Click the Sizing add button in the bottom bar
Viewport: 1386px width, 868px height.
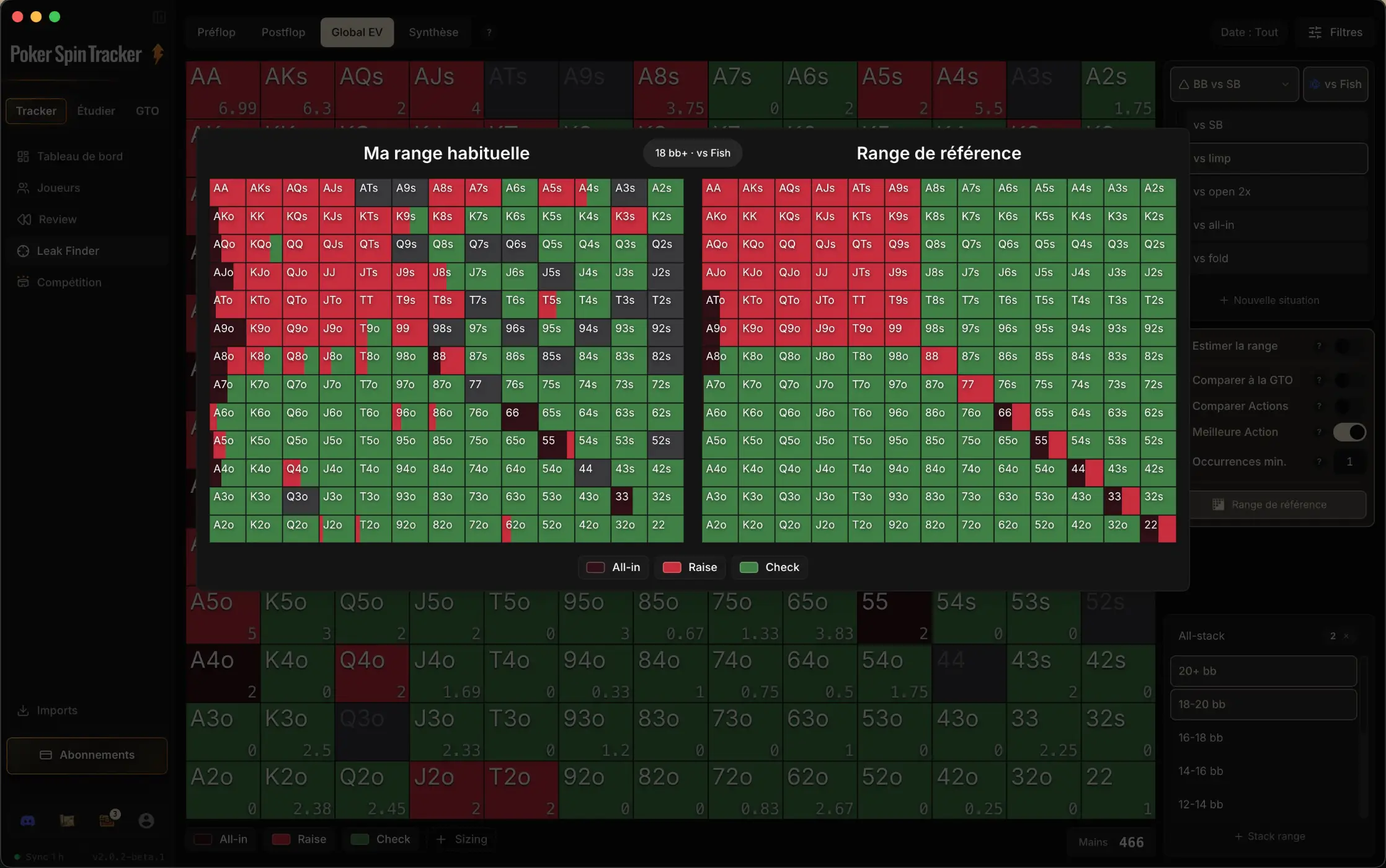[x=461, y=839]
